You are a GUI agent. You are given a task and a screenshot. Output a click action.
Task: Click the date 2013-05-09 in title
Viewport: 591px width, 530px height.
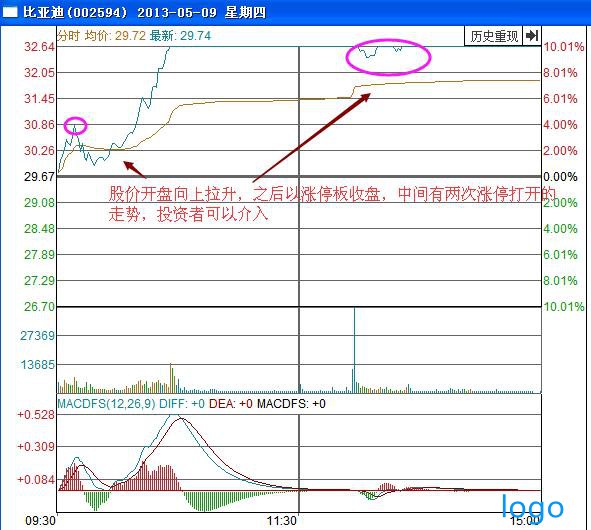tap(177, 12)
